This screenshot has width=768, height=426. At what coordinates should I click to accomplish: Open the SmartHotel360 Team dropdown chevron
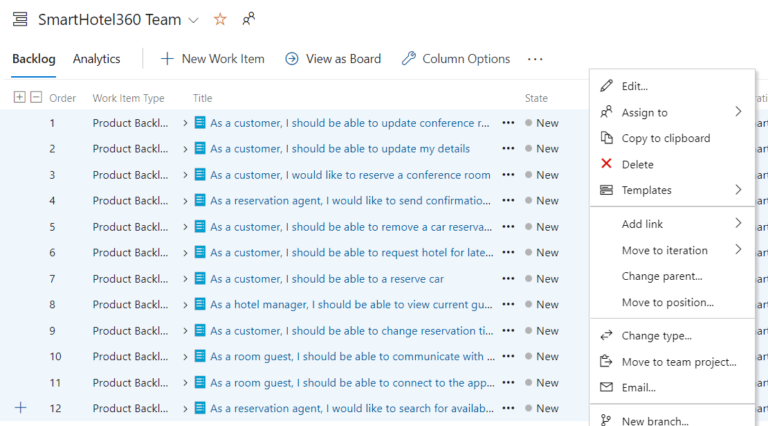tap(194, 20)
